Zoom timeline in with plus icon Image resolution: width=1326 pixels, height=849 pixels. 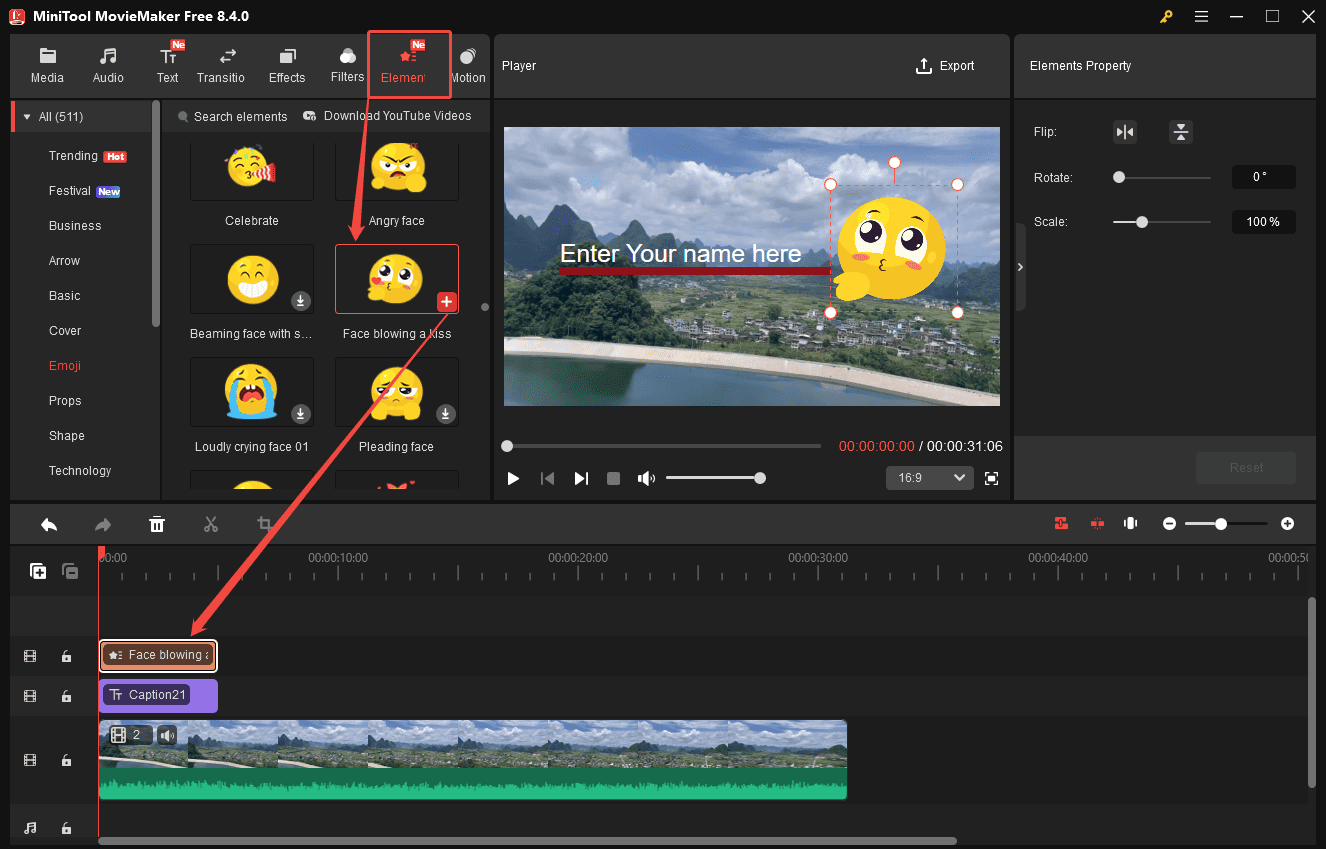coord(1287,523)
